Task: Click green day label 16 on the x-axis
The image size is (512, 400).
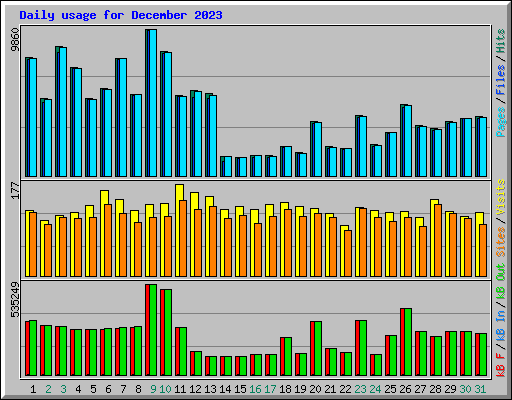Action: [255, 389]
